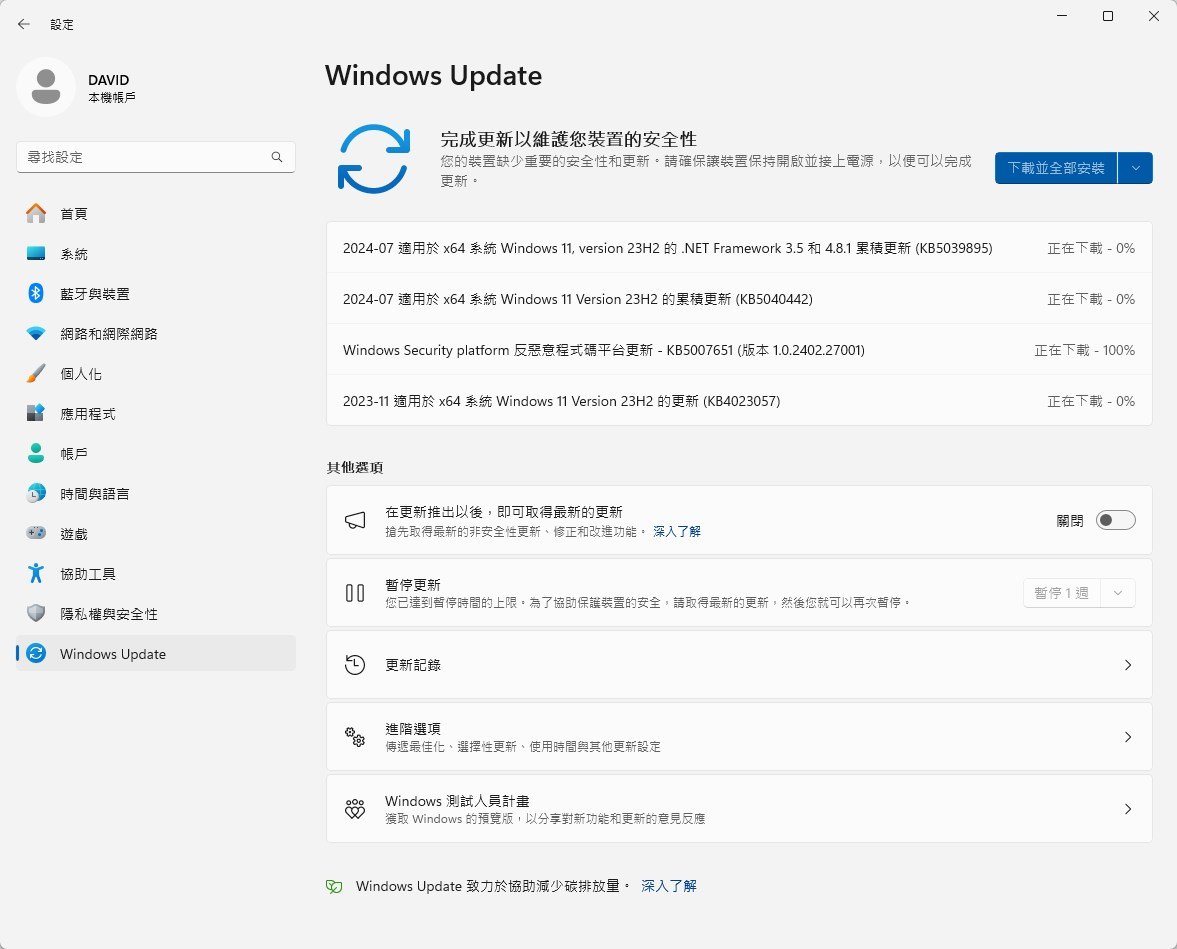
Task: Open Windows 測試人員計畫 chevron
Action: click(x=1127, y=809)
